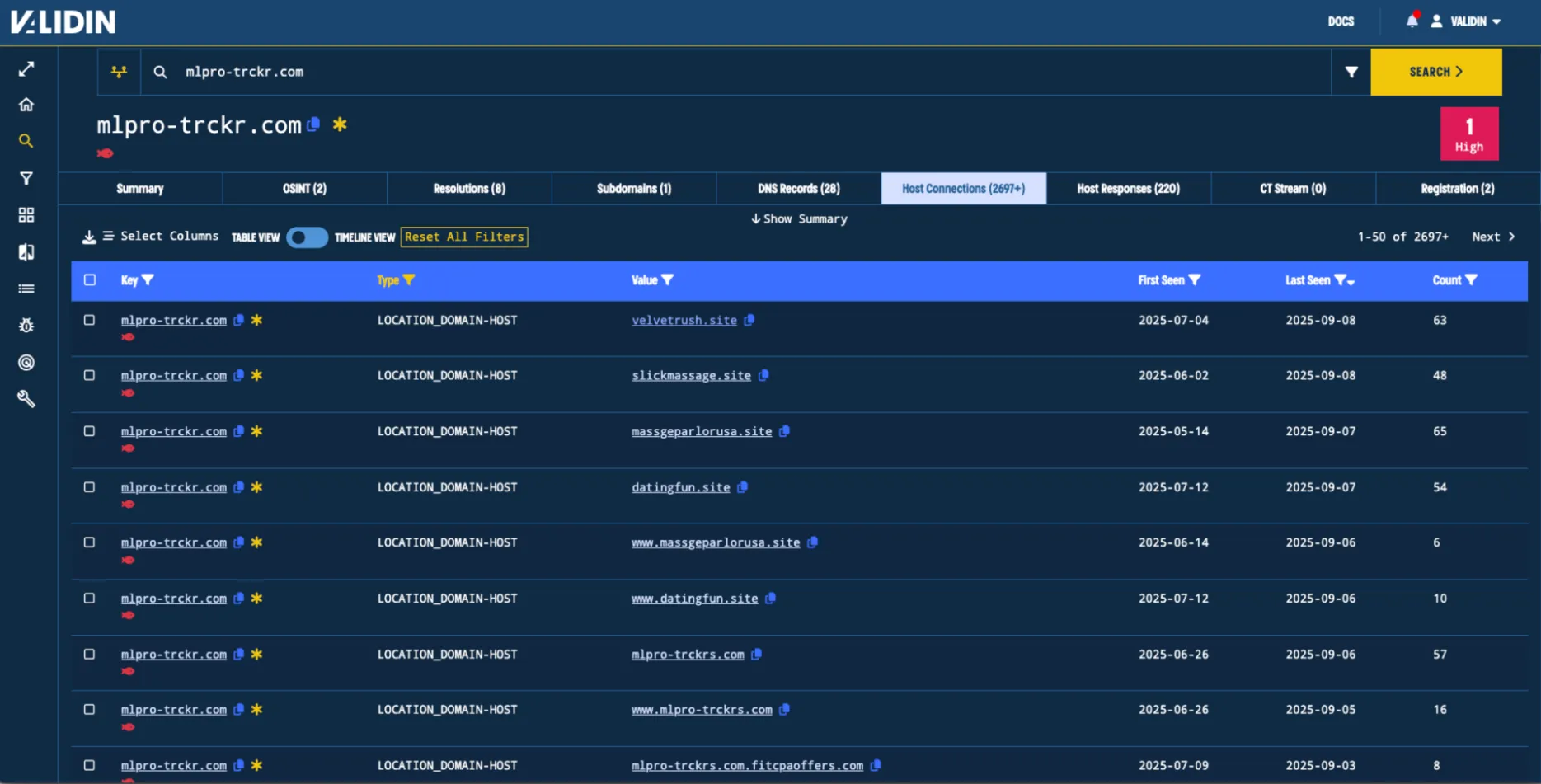Click the Validin logo
Image resolution: width=1541 pixels, height=784 pixels.
pyautogui.click(x=63, y=21)
